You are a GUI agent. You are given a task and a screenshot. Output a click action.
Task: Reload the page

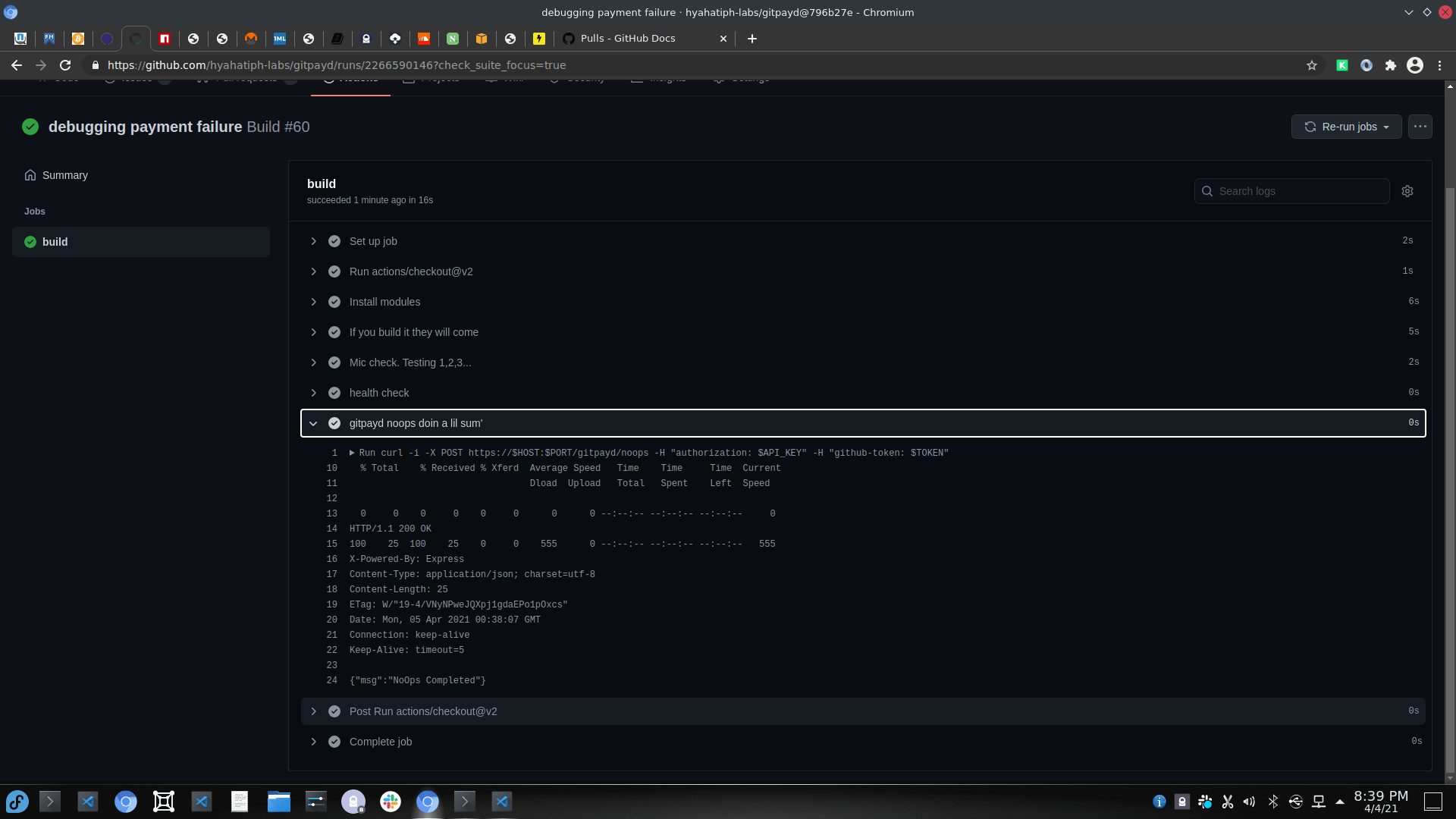click(65, 65)
